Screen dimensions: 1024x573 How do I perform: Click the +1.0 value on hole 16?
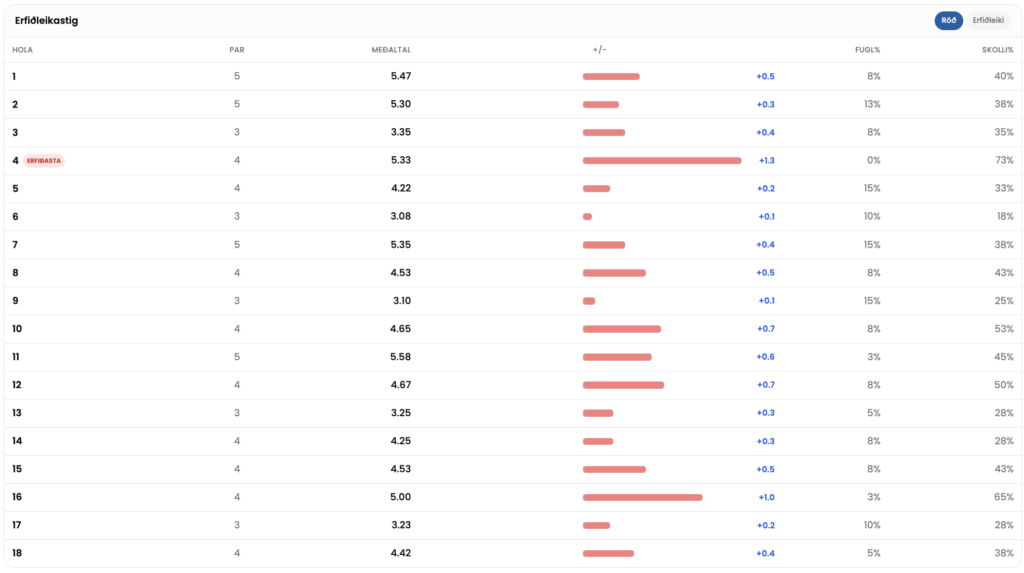coord(767,497)
